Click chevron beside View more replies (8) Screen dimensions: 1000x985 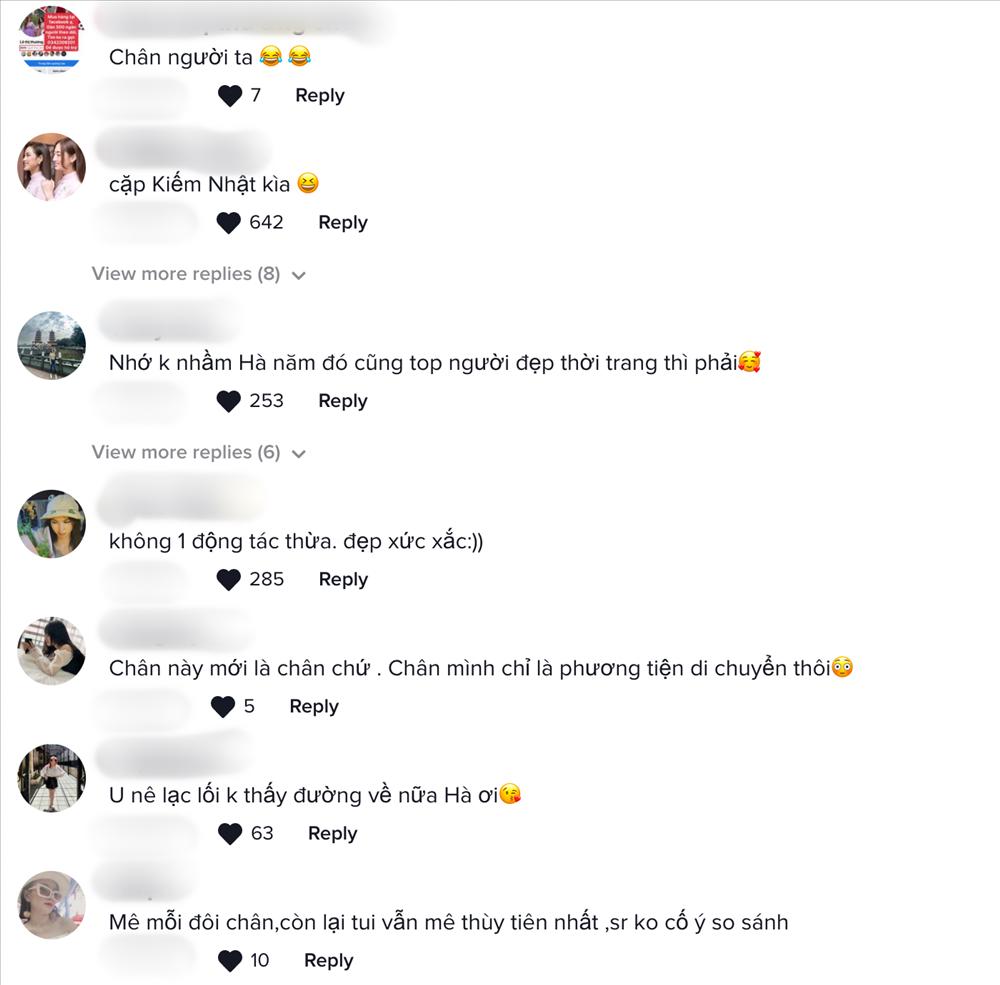(298, 276)
